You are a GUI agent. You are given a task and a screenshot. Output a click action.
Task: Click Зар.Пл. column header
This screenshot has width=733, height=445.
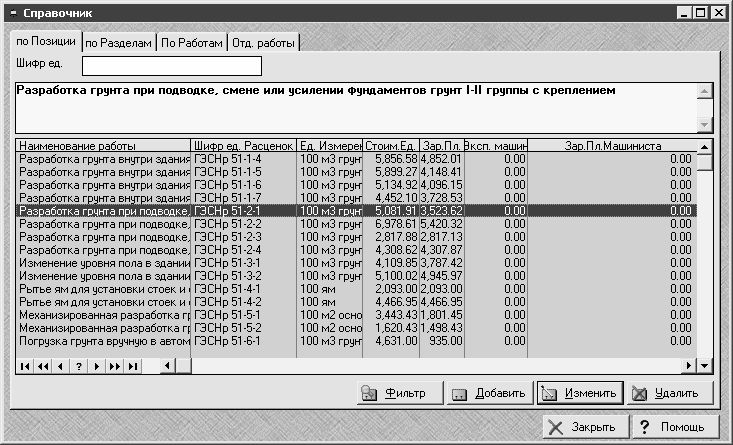[442, 145]
